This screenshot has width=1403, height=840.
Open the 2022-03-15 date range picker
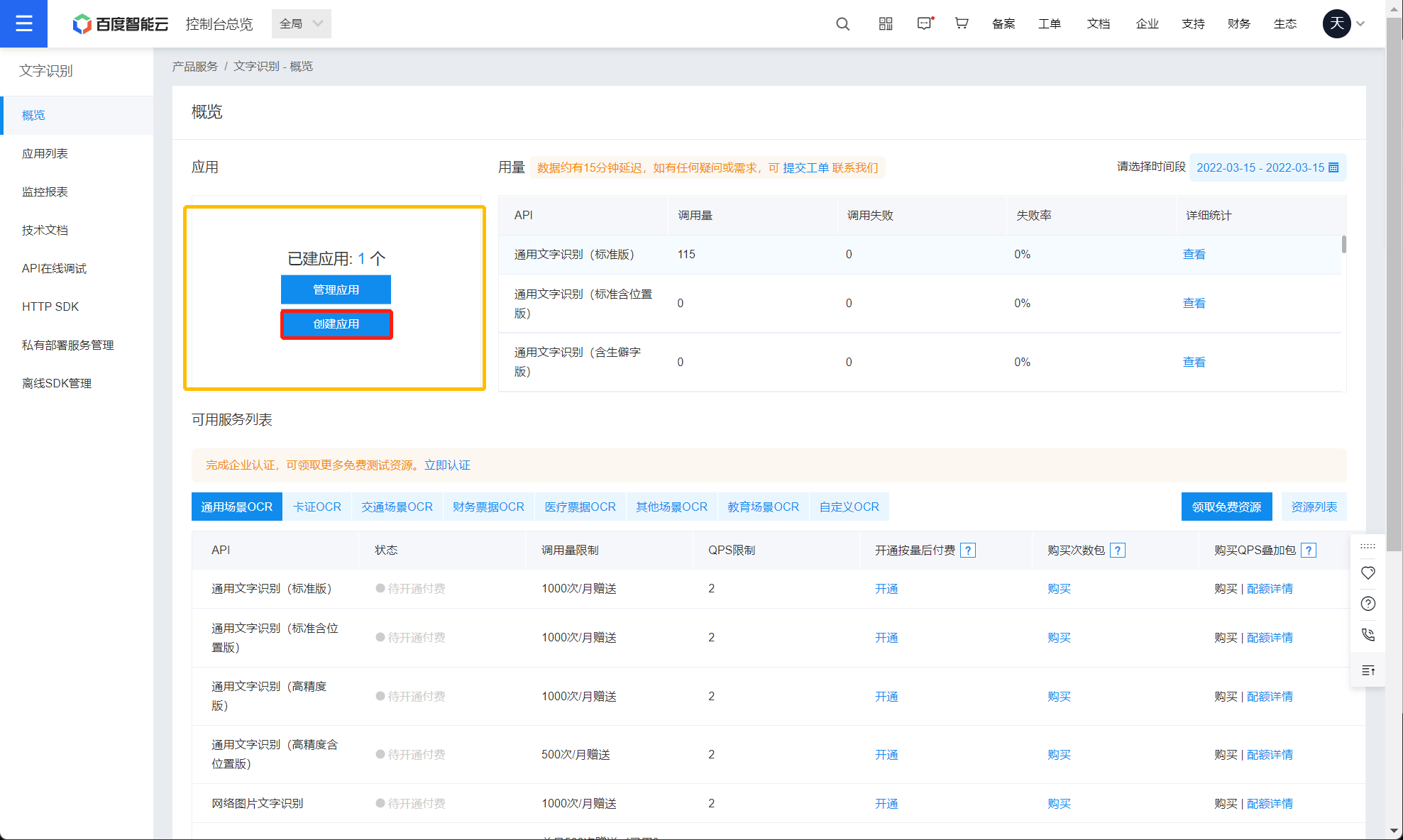[x=1267, y=167]
